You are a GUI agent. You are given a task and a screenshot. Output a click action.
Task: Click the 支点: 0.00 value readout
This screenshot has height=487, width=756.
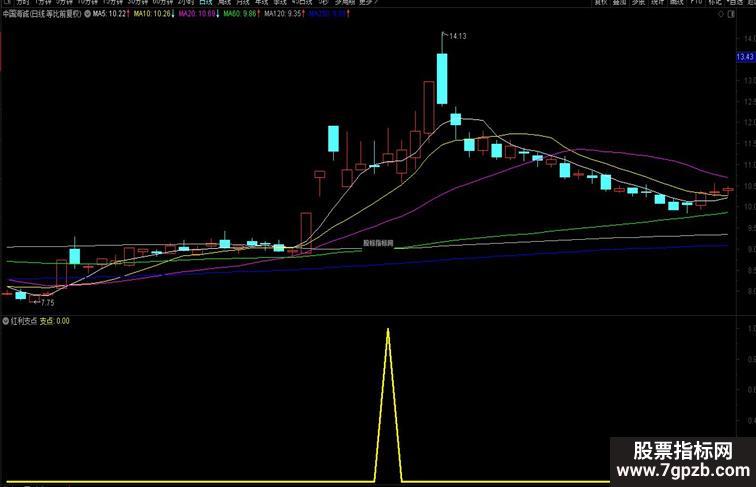54,321
